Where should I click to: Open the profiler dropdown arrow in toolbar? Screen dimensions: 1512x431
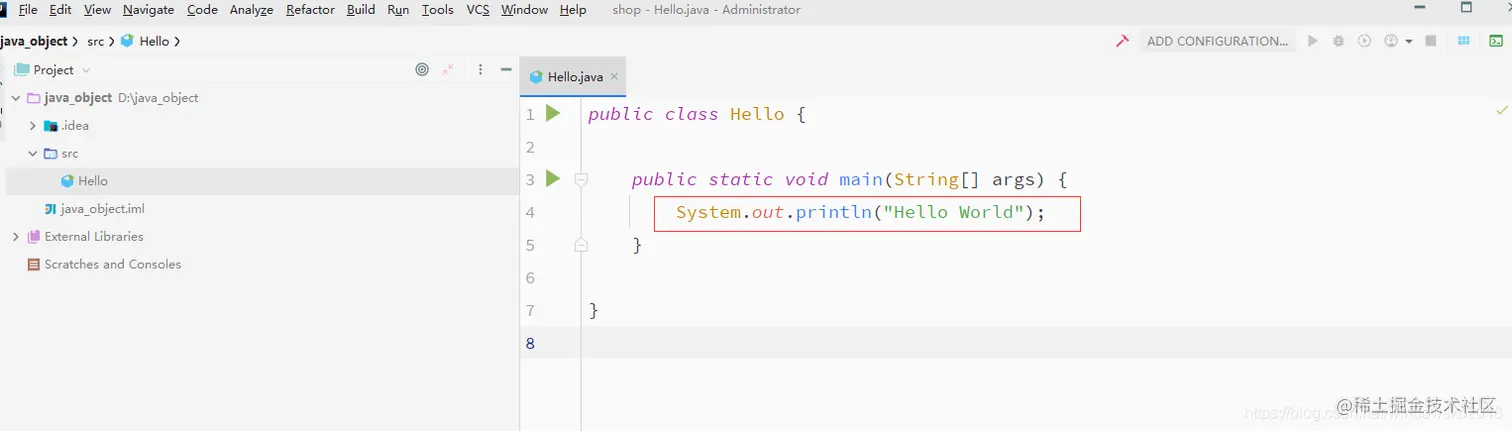click(1409, 41)
